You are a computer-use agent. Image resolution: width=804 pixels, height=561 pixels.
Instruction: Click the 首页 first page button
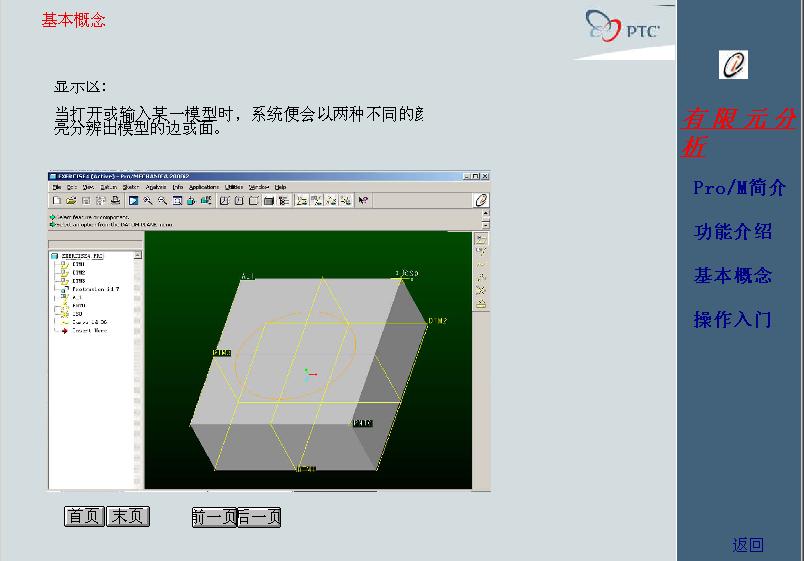(x=84, y=516)
